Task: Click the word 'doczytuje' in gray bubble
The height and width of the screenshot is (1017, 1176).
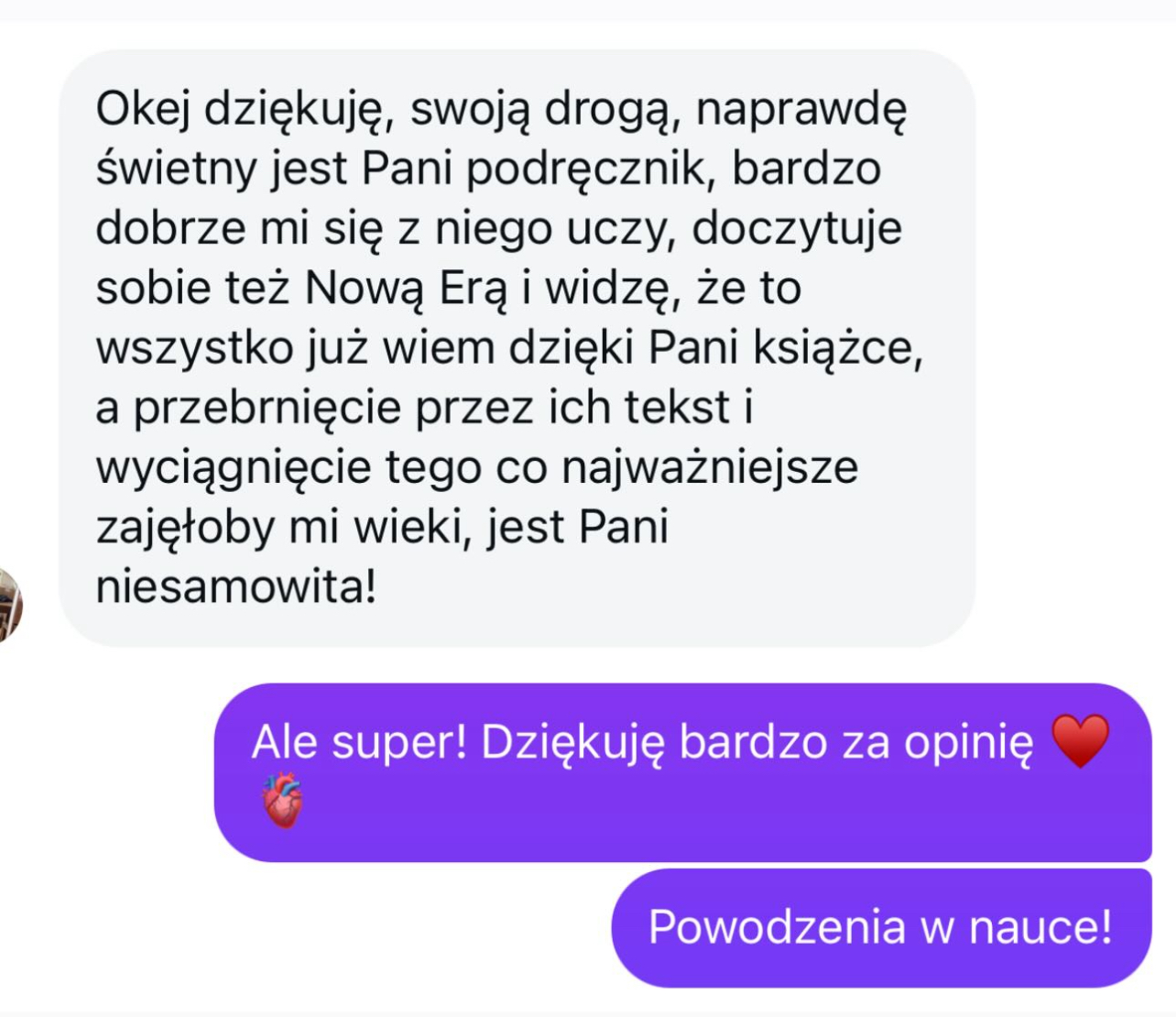Action: (x=797, y=229)
